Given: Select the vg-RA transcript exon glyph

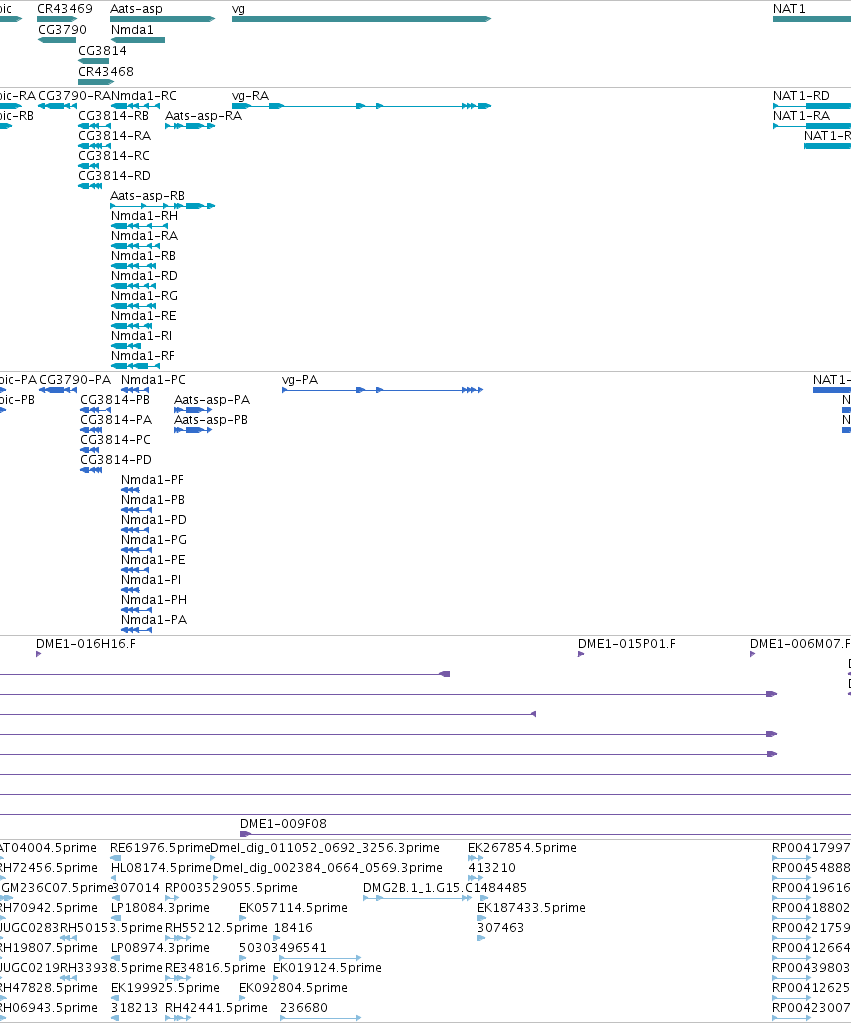Looking at the screenshot, I should click(362, 106).
